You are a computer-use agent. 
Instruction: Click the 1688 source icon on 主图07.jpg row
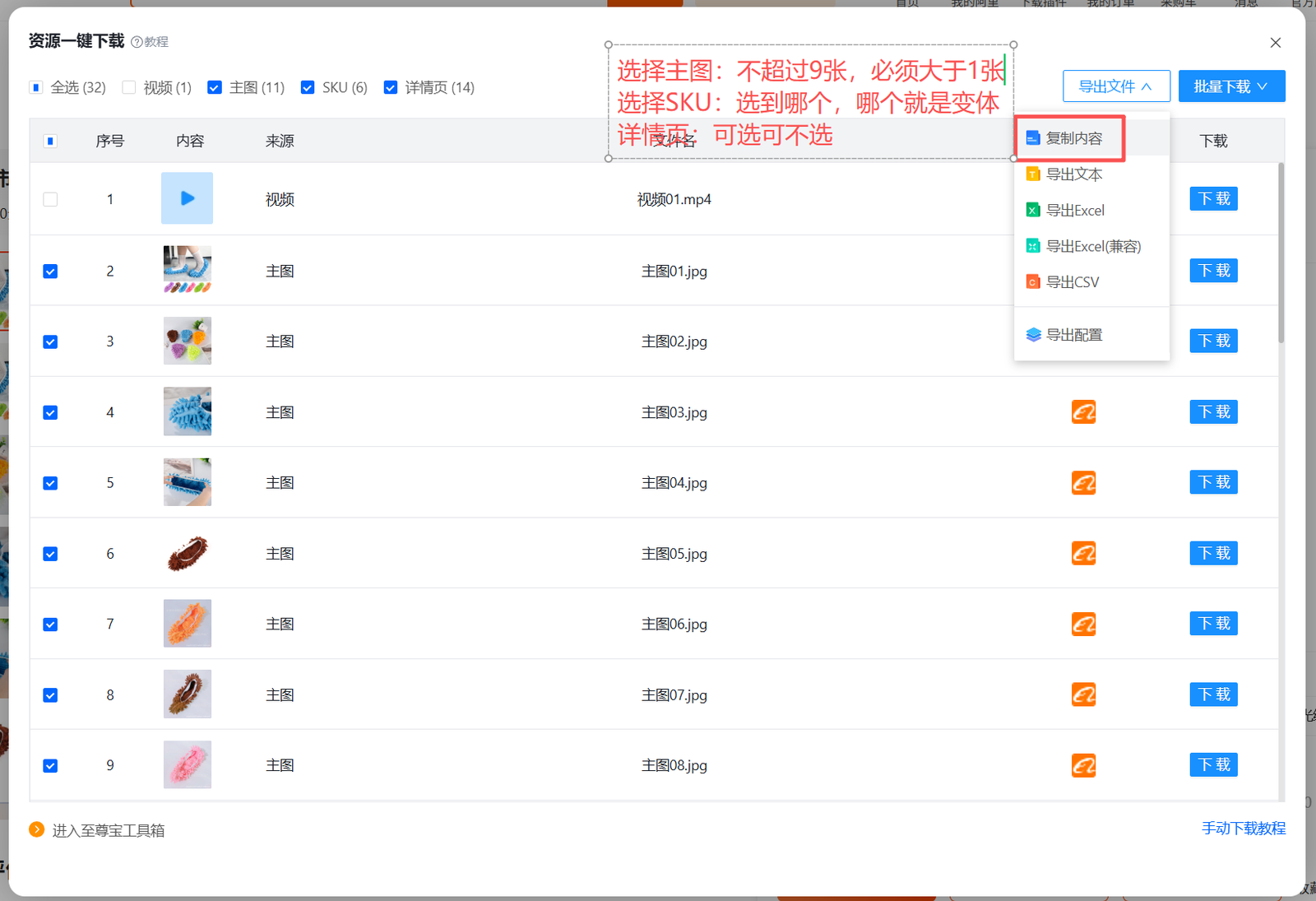pos(1083,694)
